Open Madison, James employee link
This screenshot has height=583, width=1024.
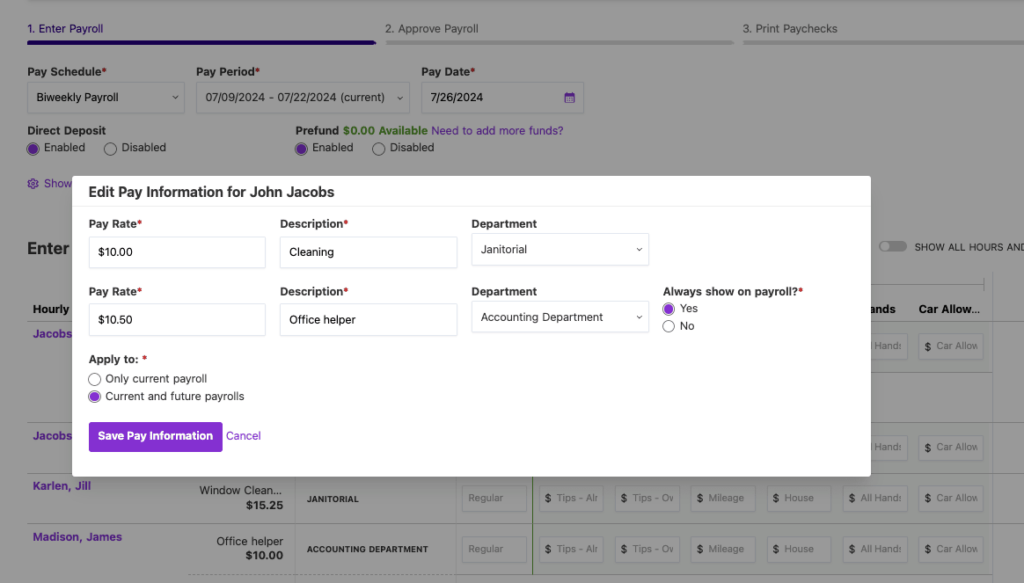pyautogui.click(x=77, y=537)
